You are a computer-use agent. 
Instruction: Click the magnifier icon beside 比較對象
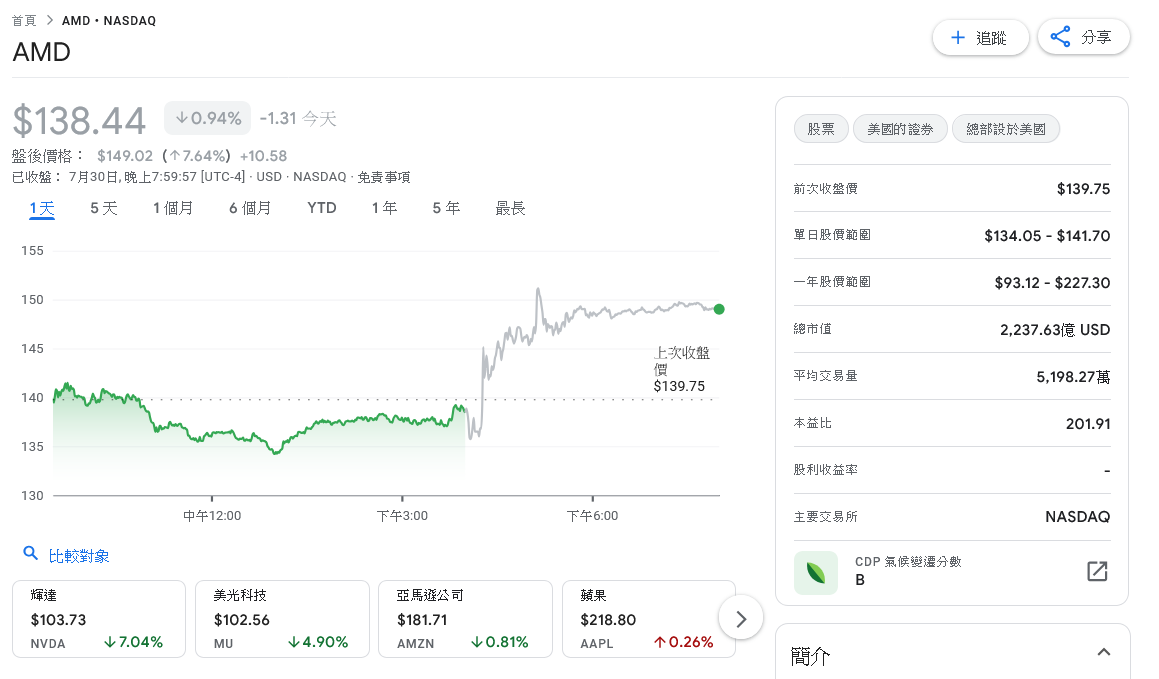coord(31,554)
